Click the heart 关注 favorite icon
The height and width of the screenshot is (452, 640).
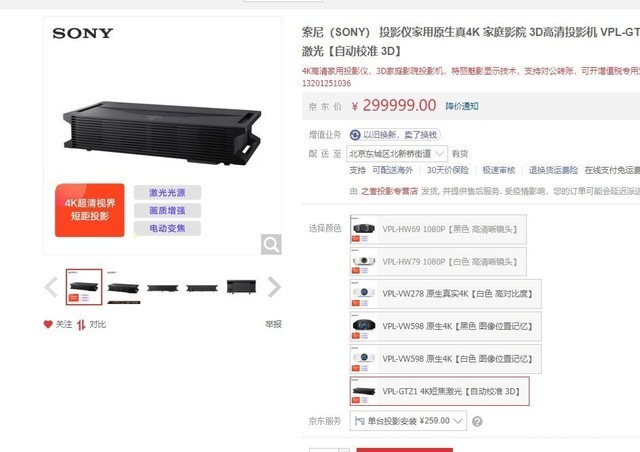coord(48,324)
